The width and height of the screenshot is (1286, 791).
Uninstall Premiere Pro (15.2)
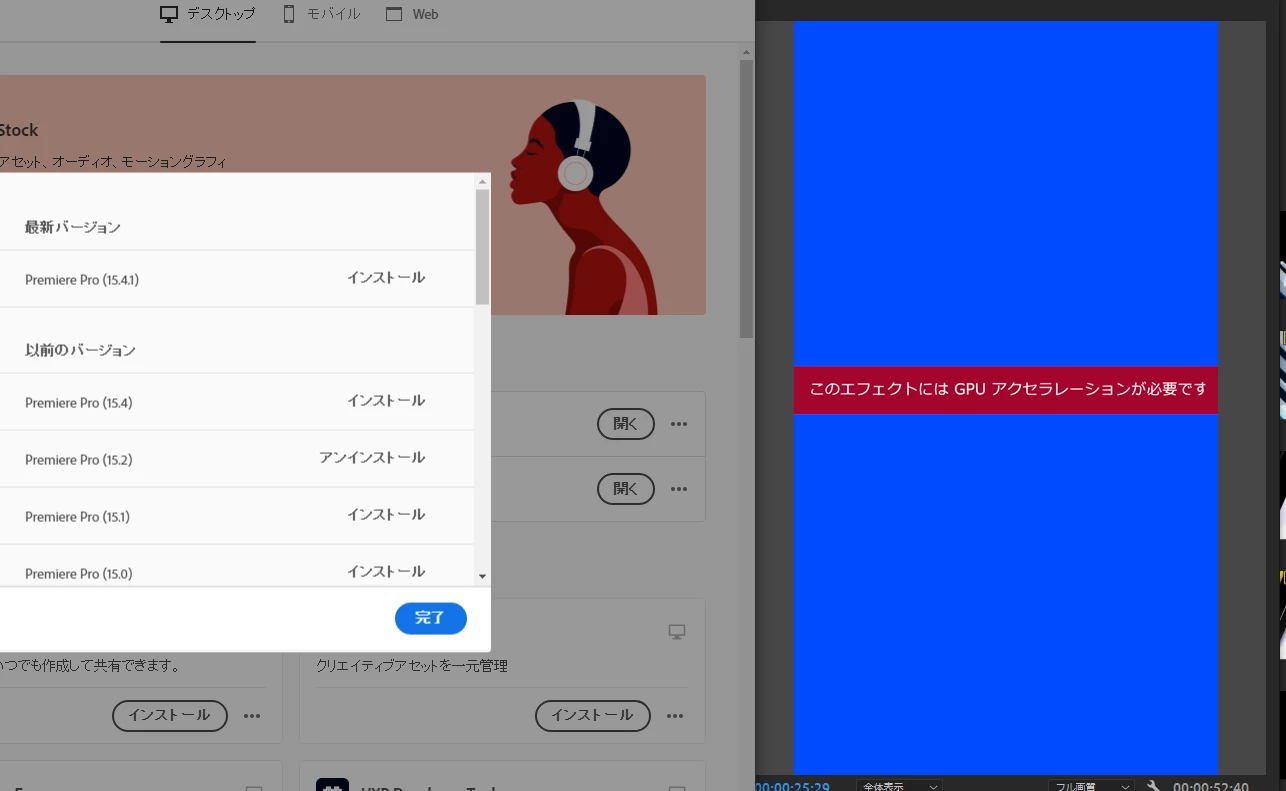(x=372, y=458)
